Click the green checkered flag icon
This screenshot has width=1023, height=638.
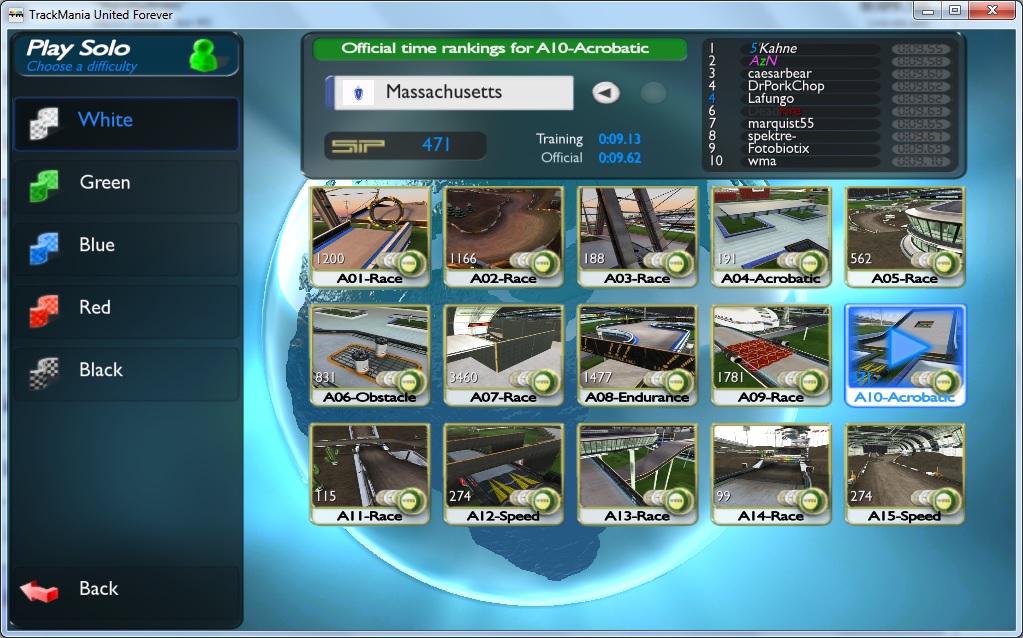coord(43,184)
